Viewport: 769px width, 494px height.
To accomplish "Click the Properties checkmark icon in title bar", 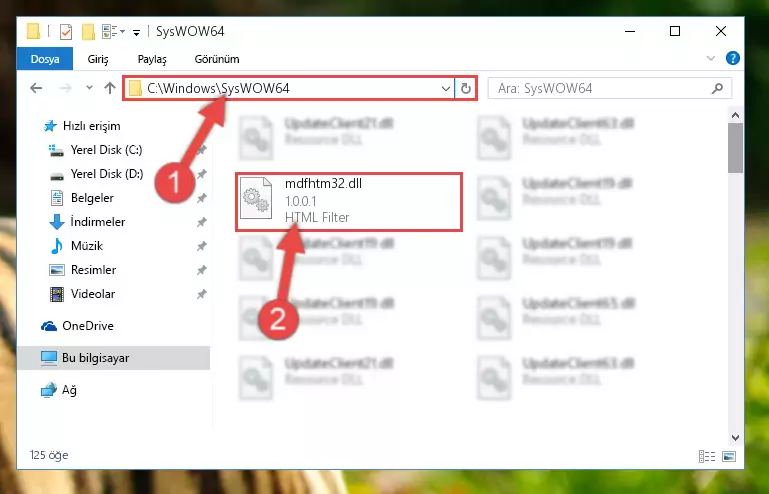I will tap(66, 32).
